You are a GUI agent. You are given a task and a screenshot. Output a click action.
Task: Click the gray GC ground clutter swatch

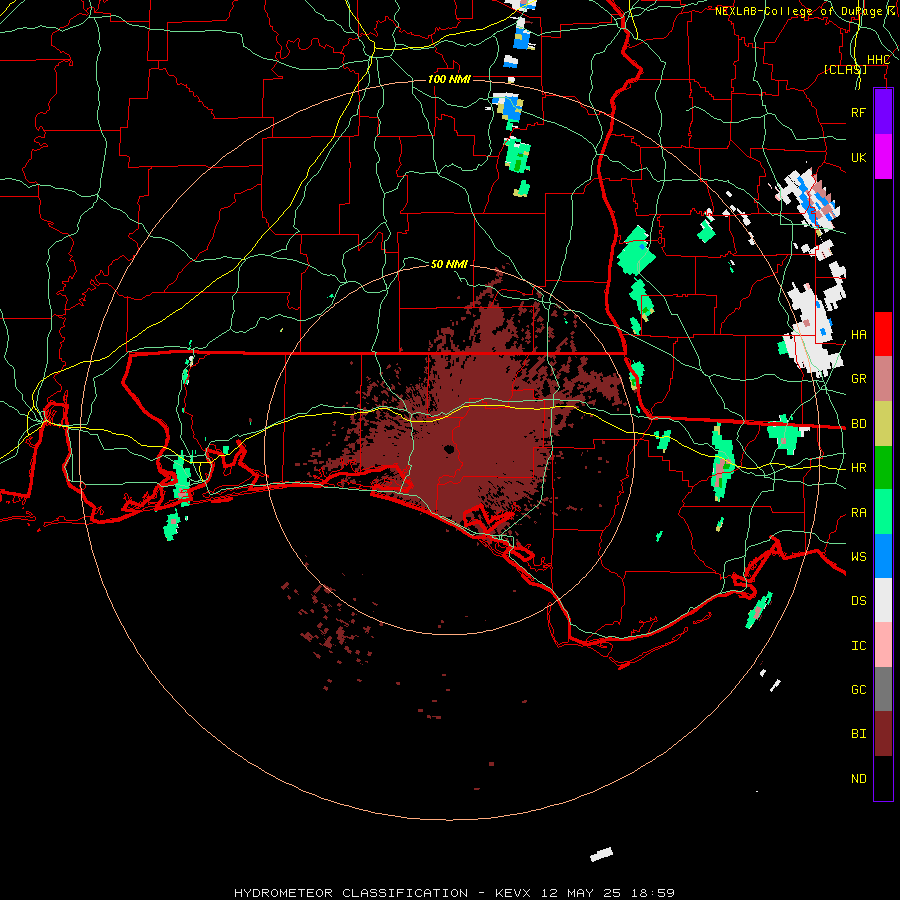click(x=883, y=689)
